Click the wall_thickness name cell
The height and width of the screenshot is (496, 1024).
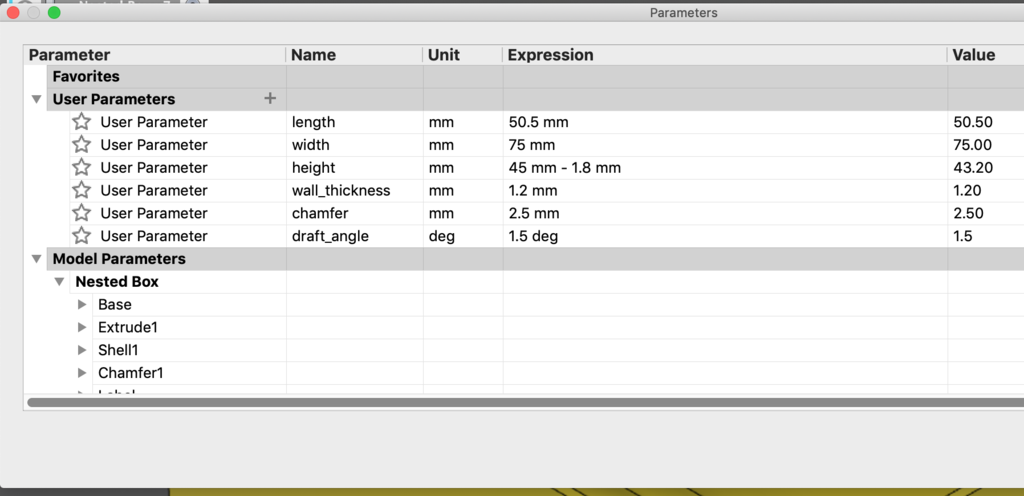click(x=341, y=190)
